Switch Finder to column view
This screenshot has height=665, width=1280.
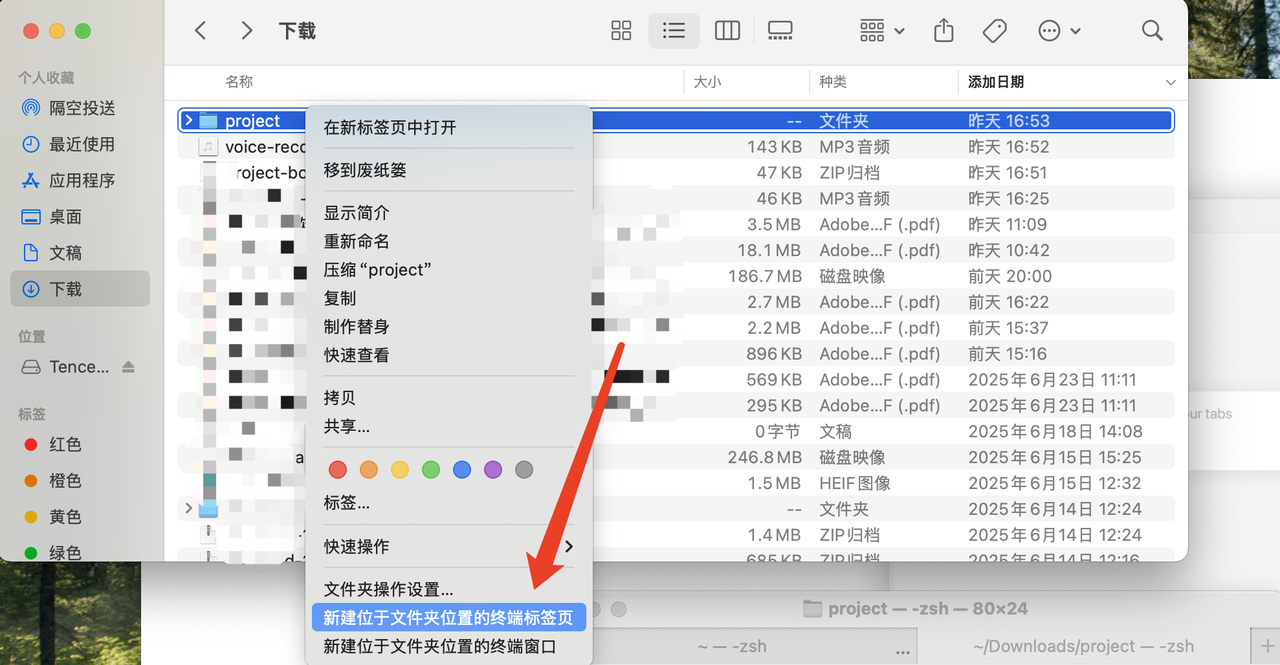(x=727, y=31)
